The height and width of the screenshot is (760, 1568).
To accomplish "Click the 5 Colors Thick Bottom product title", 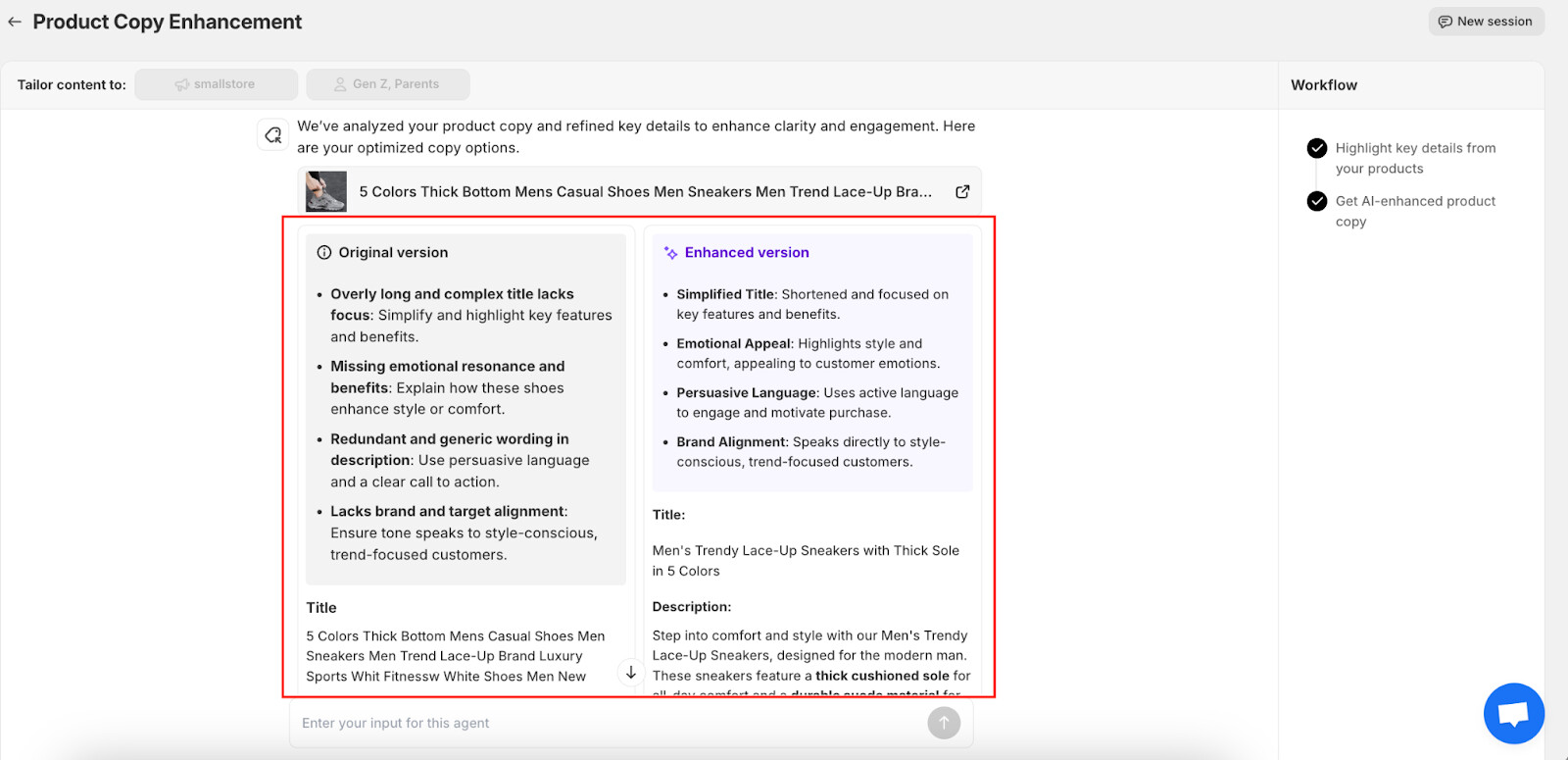I will click(x=645, y=191).
